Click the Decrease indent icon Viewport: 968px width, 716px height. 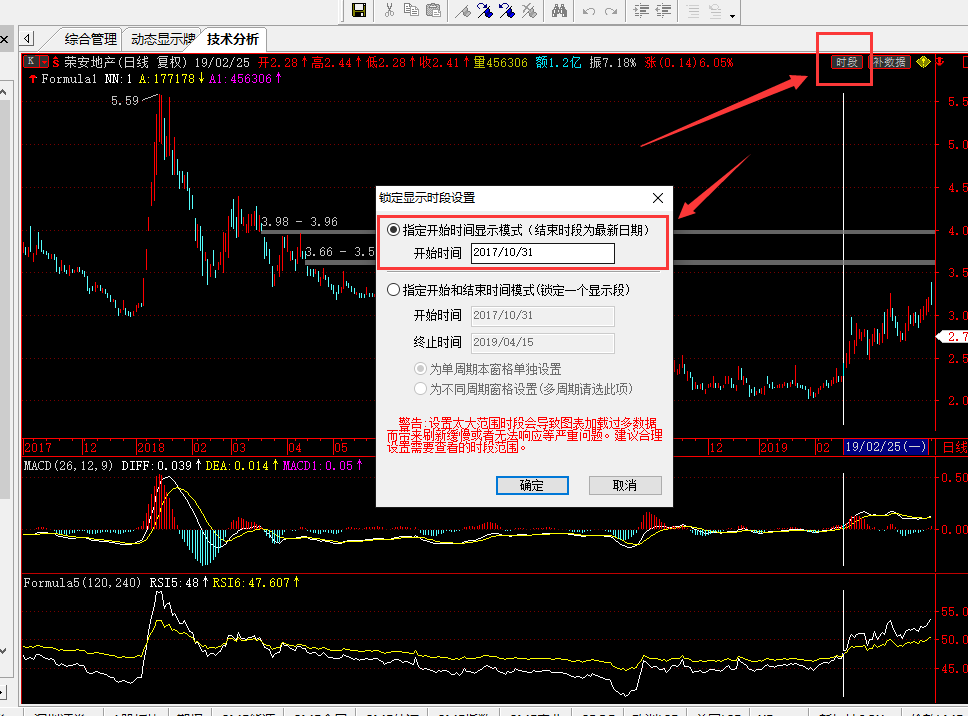tap(663, 10)
